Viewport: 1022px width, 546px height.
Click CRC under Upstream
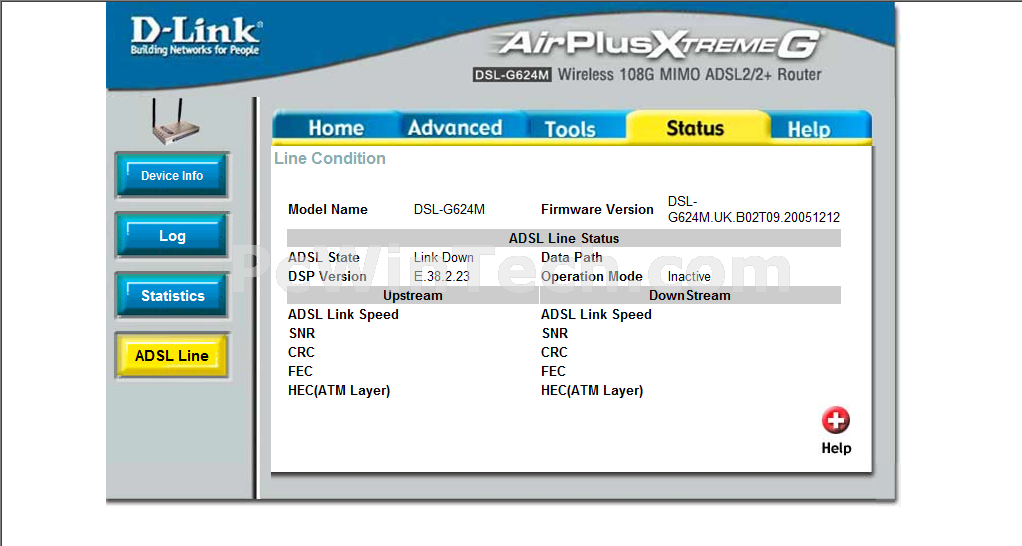(x=301, y=352)
